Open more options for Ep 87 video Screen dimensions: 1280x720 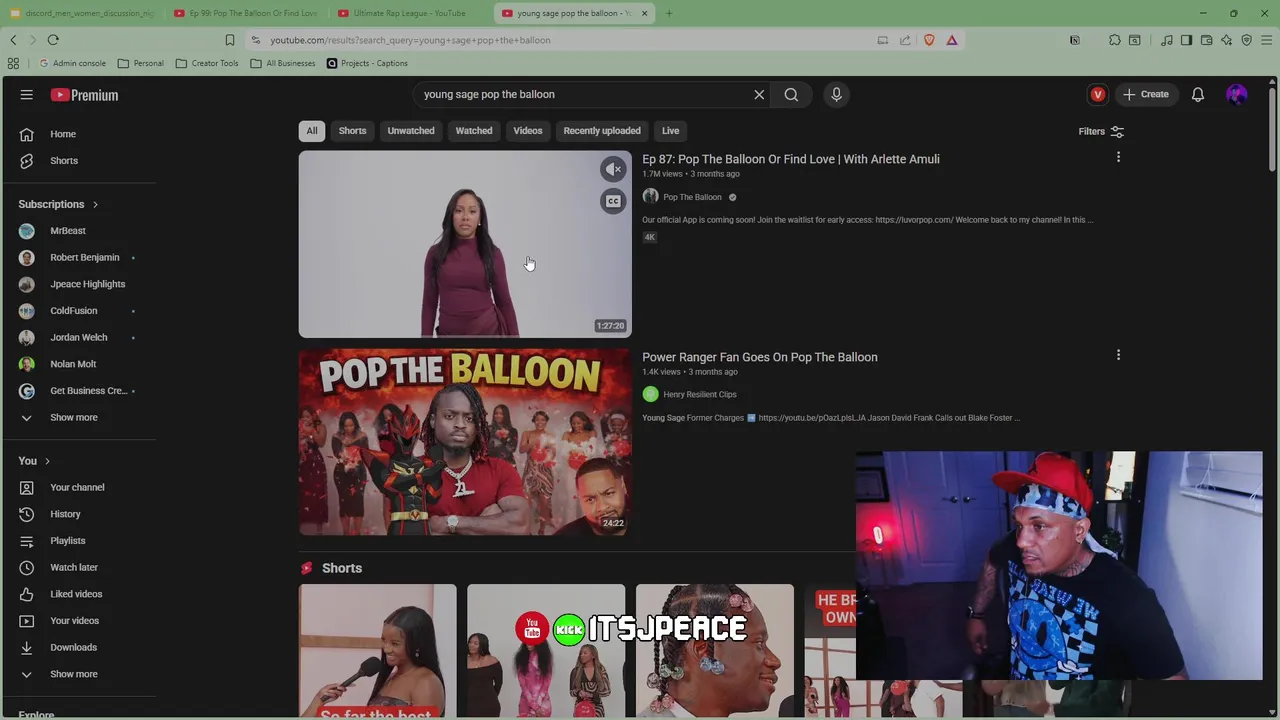tap(1118, 157)
